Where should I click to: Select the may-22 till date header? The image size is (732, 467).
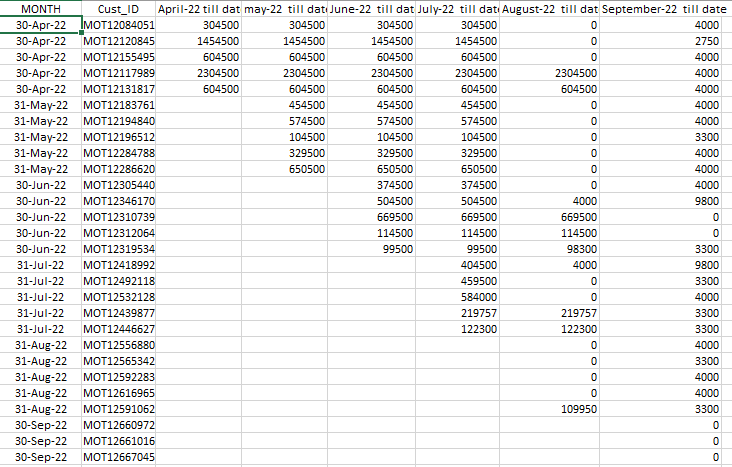point(284,8)
